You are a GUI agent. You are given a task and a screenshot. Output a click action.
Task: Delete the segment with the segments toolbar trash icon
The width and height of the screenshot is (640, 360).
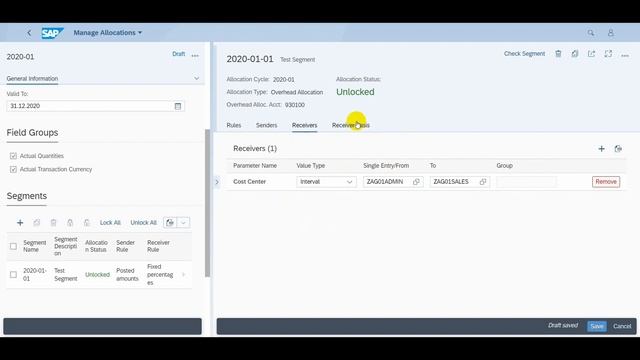click(53, 222)
